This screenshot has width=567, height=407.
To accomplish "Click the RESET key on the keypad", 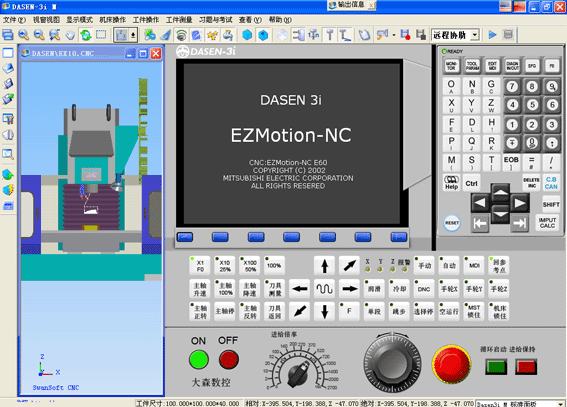I will point(452,223).
